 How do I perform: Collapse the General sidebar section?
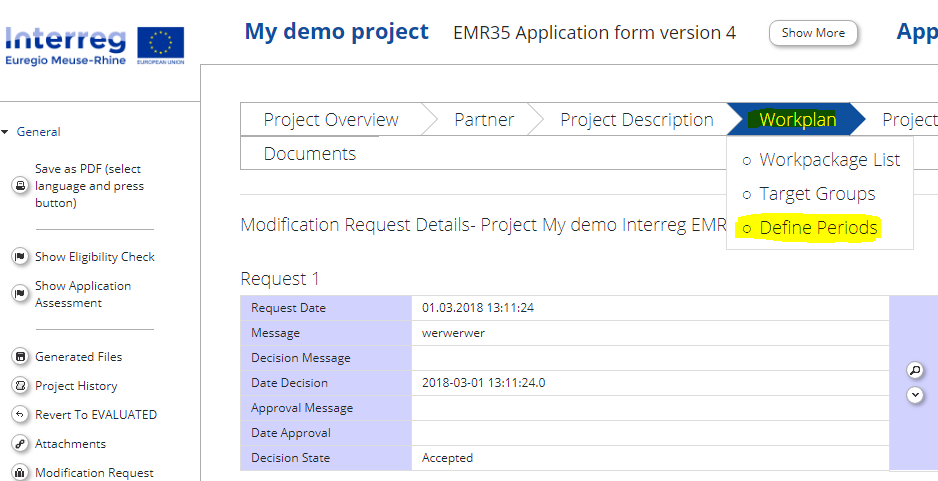click(6, 132)
